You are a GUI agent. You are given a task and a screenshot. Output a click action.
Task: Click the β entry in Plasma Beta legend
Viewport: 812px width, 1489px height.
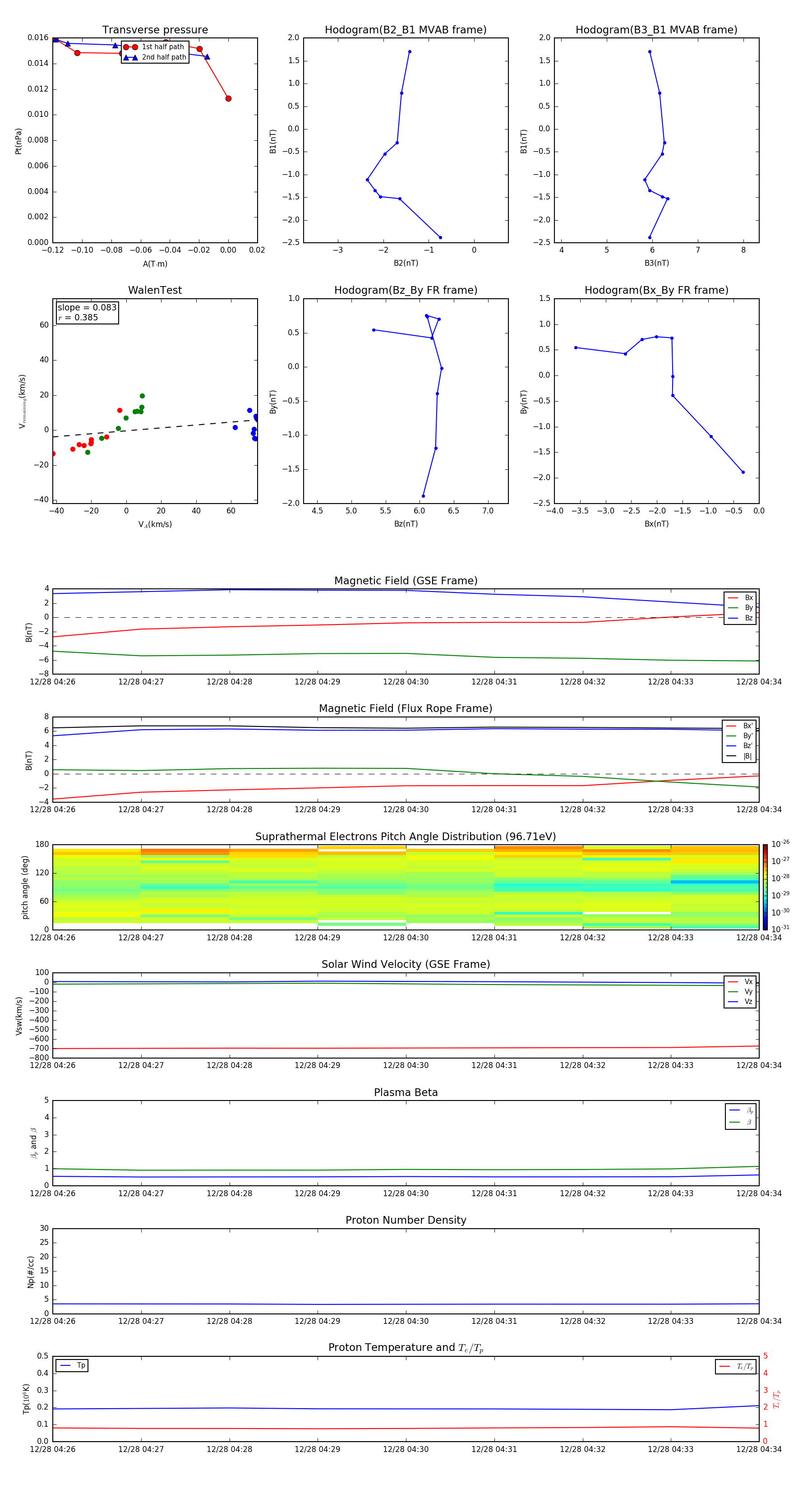coord(741,1123)
